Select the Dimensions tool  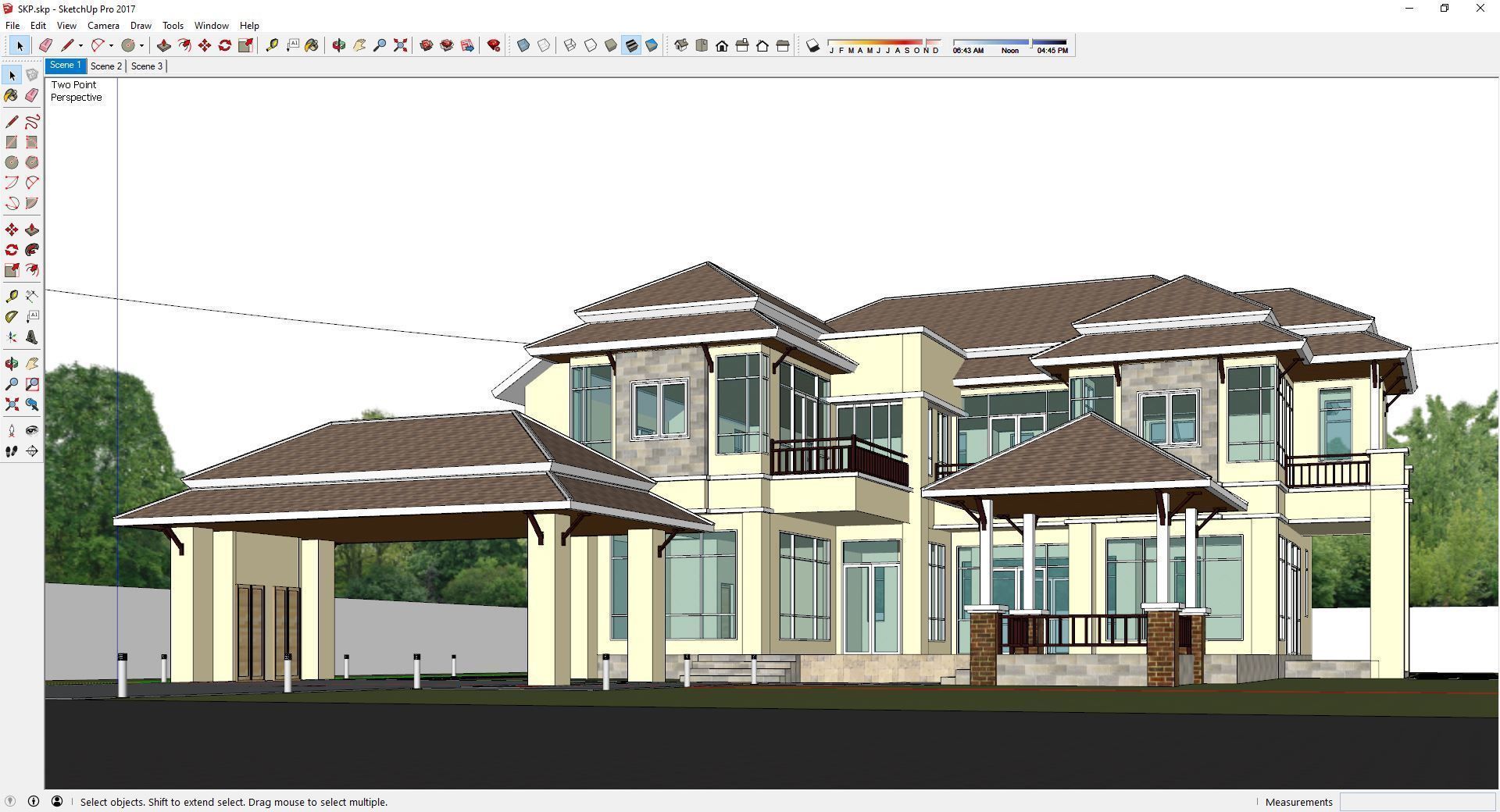pyautogui.click(x=32, y=296)
